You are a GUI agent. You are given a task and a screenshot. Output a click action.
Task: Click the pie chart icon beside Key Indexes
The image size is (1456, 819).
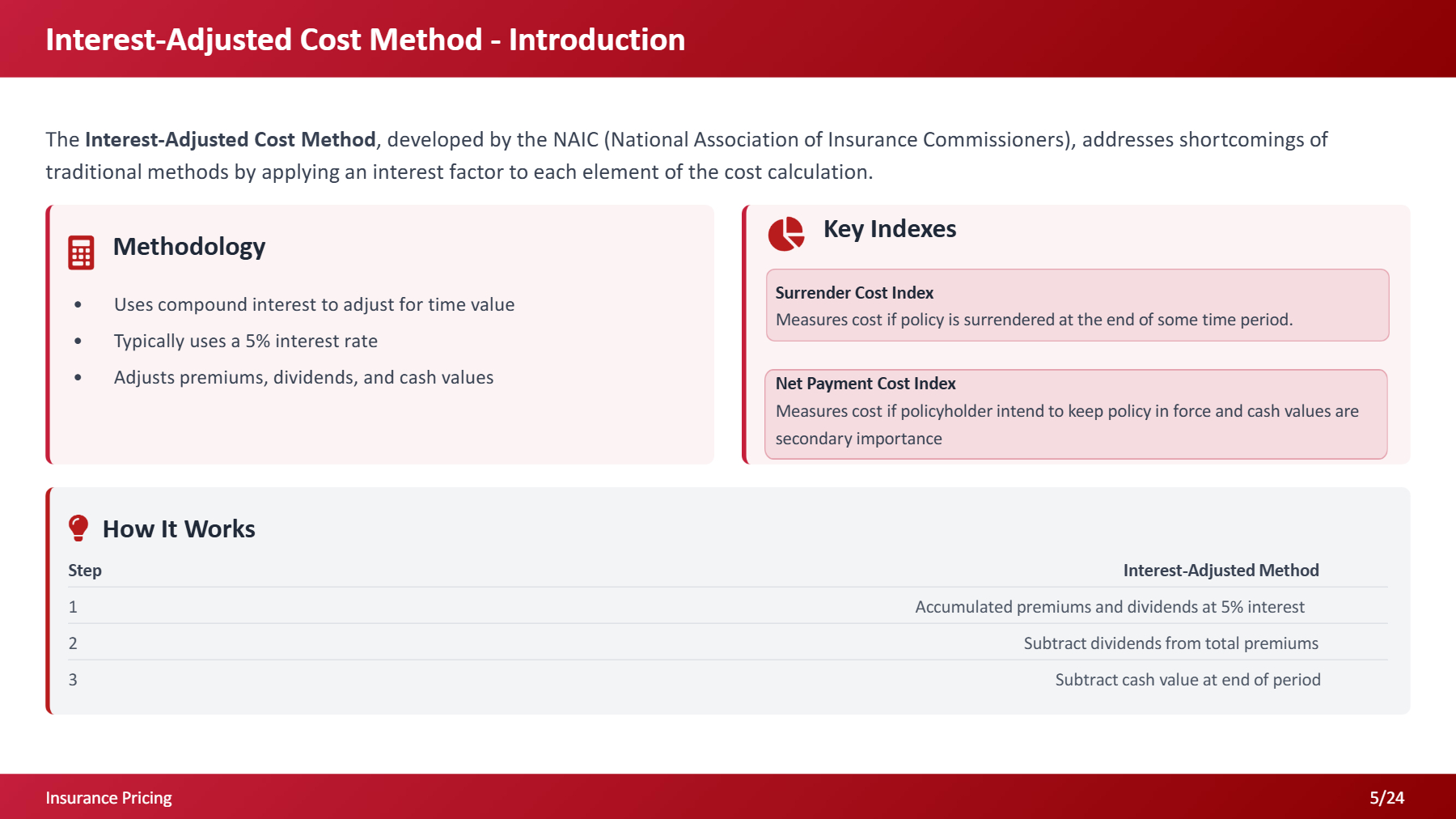pyautogui.click(x=785, y=234)
